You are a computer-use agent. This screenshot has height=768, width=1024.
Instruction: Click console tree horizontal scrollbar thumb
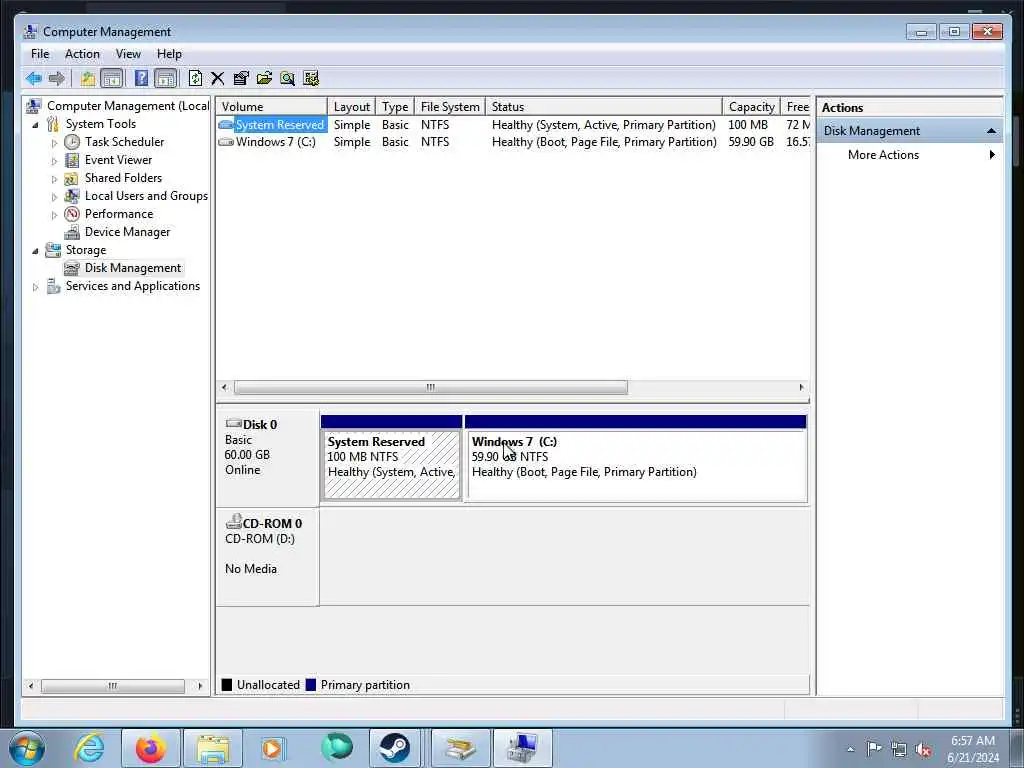pos(113,686)
